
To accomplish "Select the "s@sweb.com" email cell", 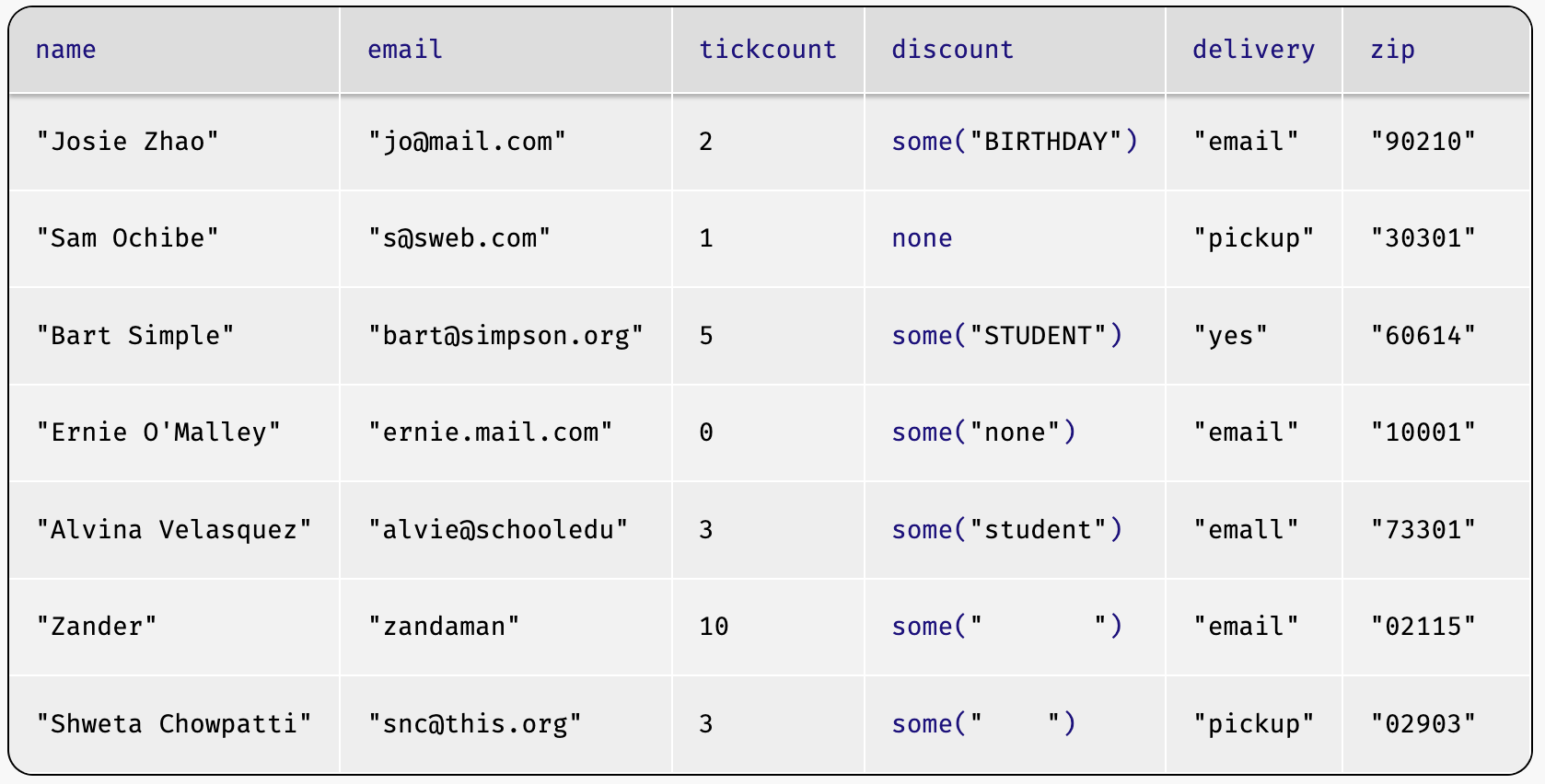I will pos(459,238).
